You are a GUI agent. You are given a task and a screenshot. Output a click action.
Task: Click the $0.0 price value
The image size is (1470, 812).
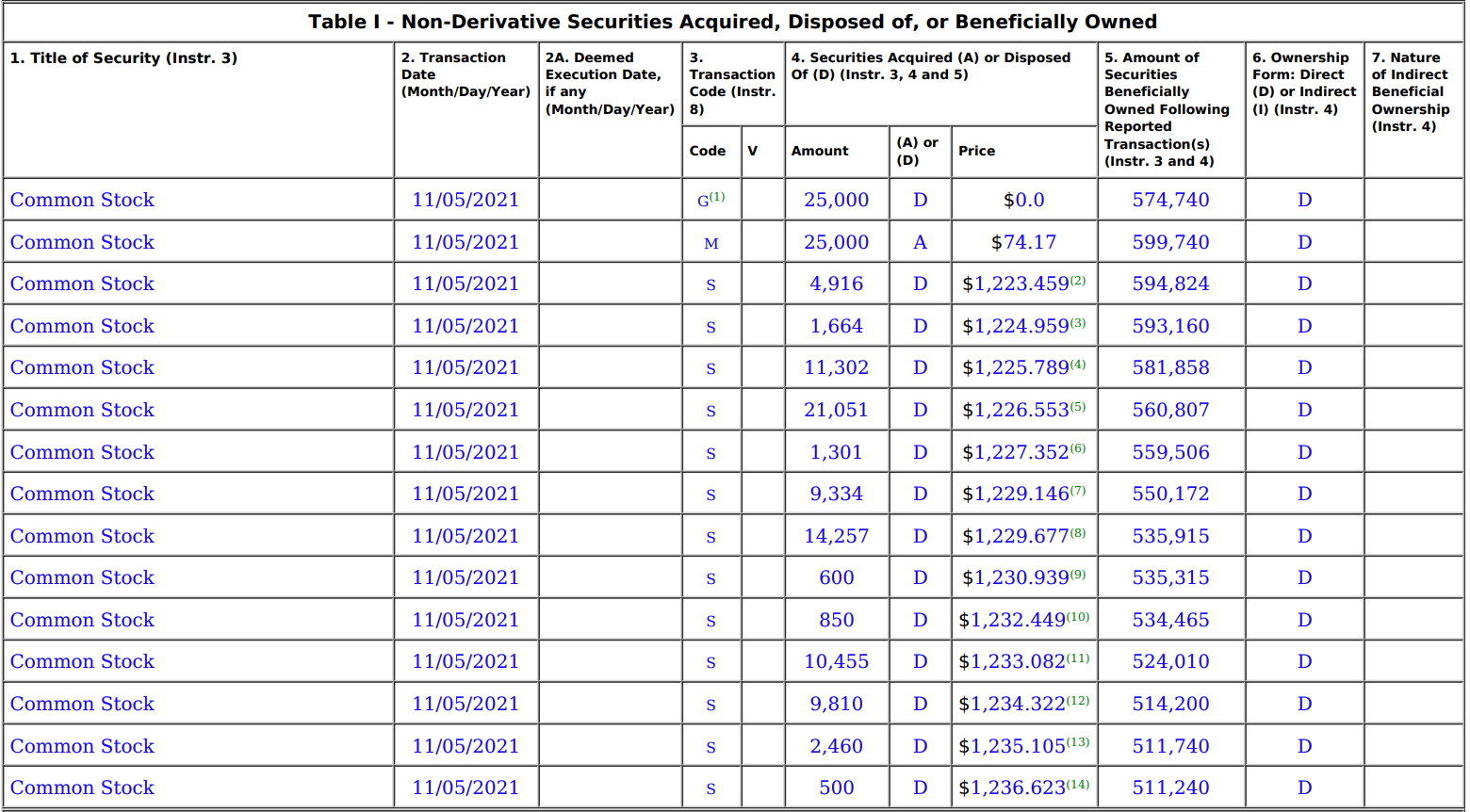pyautogui.click(x=1023, y=200)
